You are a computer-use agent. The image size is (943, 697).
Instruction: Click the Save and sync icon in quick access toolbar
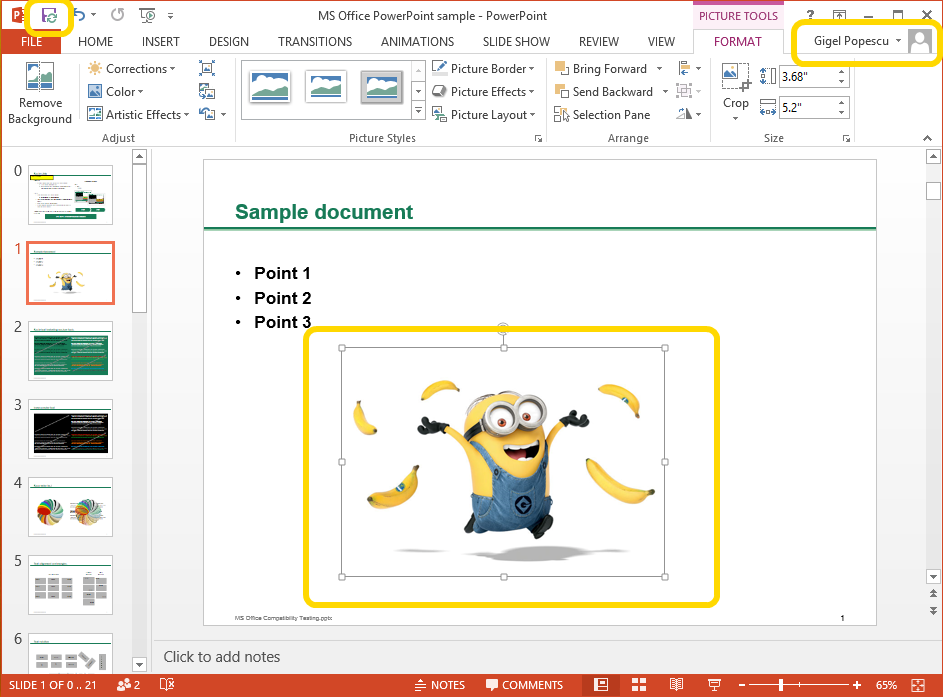point(49,16)
